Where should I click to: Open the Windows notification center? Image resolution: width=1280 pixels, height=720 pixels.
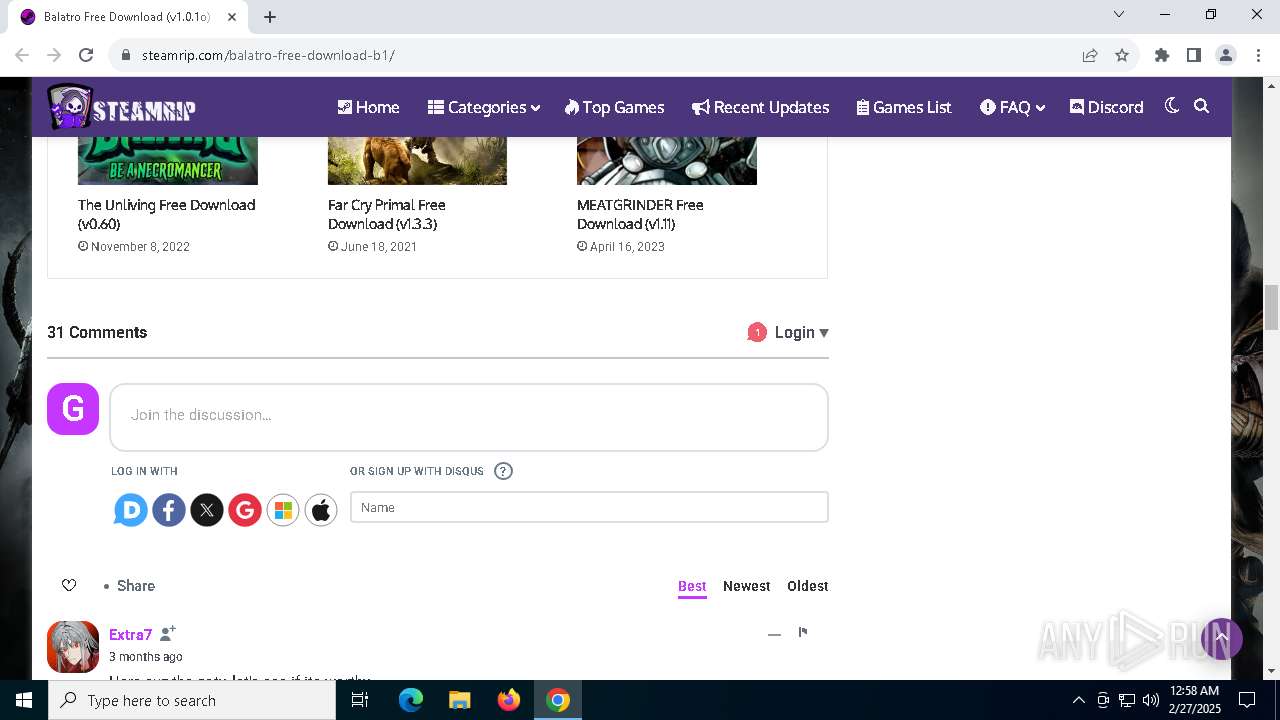coord(1247,700)
